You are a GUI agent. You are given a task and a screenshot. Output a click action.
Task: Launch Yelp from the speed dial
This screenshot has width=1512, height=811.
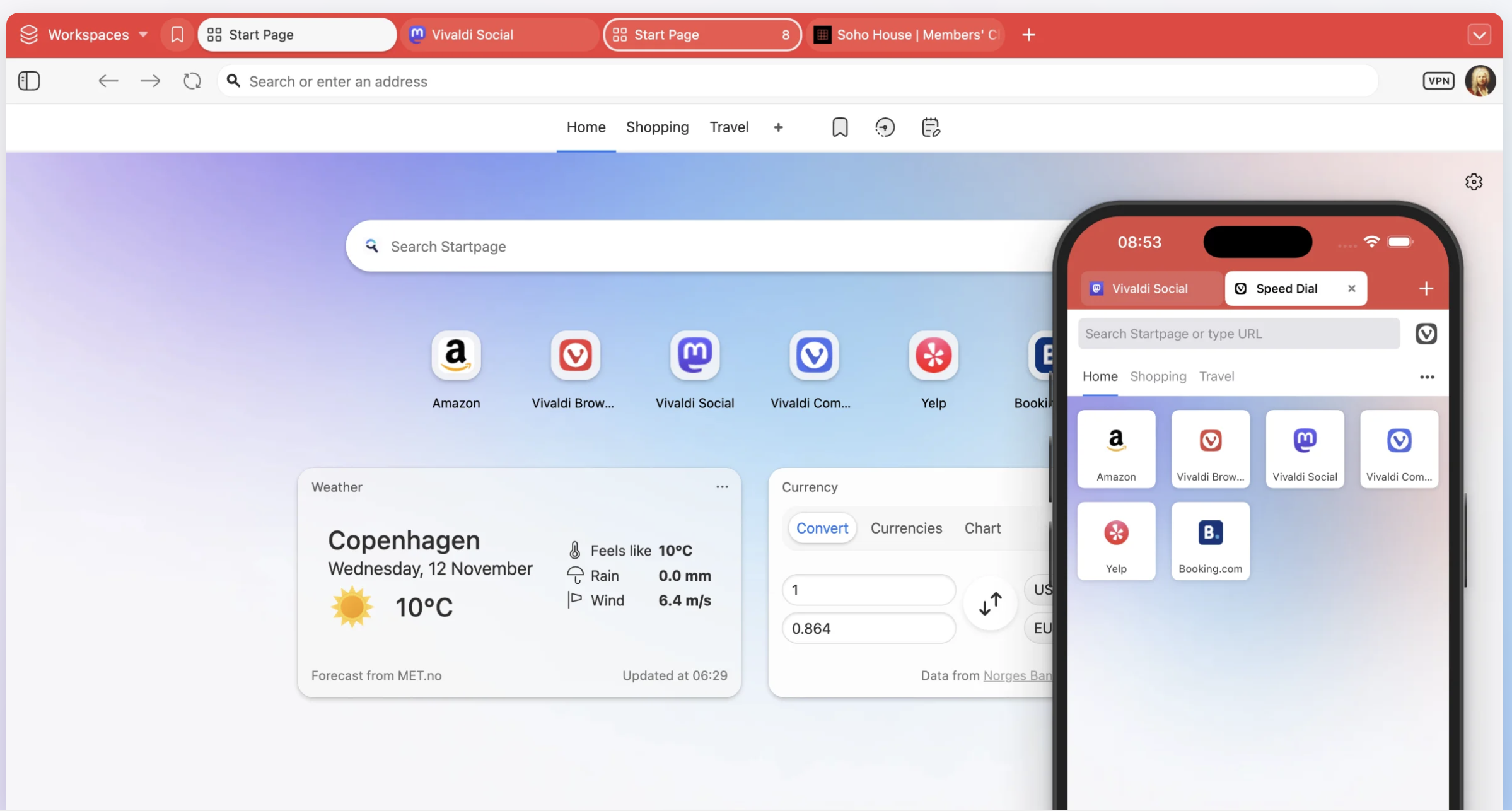pos(933,355)
